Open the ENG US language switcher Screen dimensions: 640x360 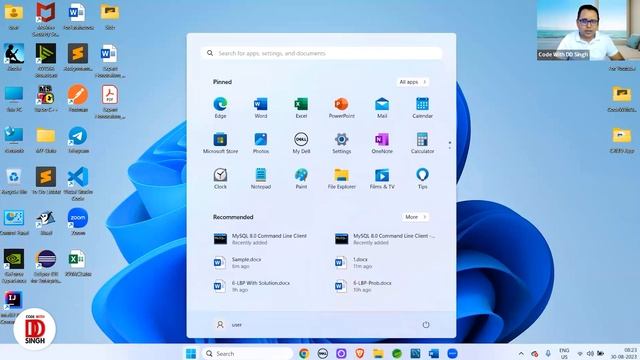pyautogui.click(x=564, y=353)
